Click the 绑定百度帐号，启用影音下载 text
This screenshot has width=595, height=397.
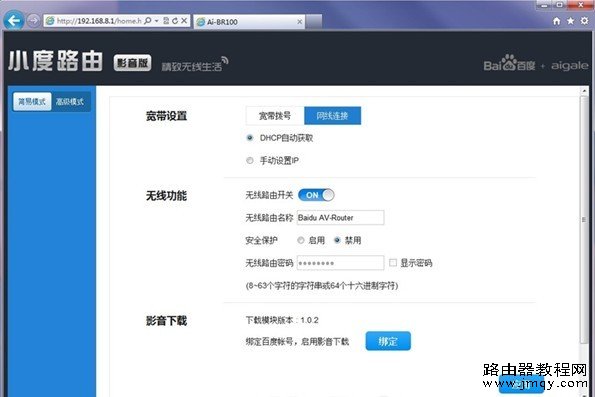tap(297, 342)
